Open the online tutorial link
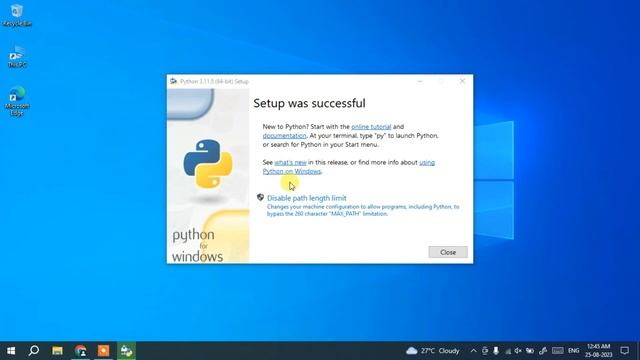This screenshot has height=360, width=640. click(x=371, y=127)
